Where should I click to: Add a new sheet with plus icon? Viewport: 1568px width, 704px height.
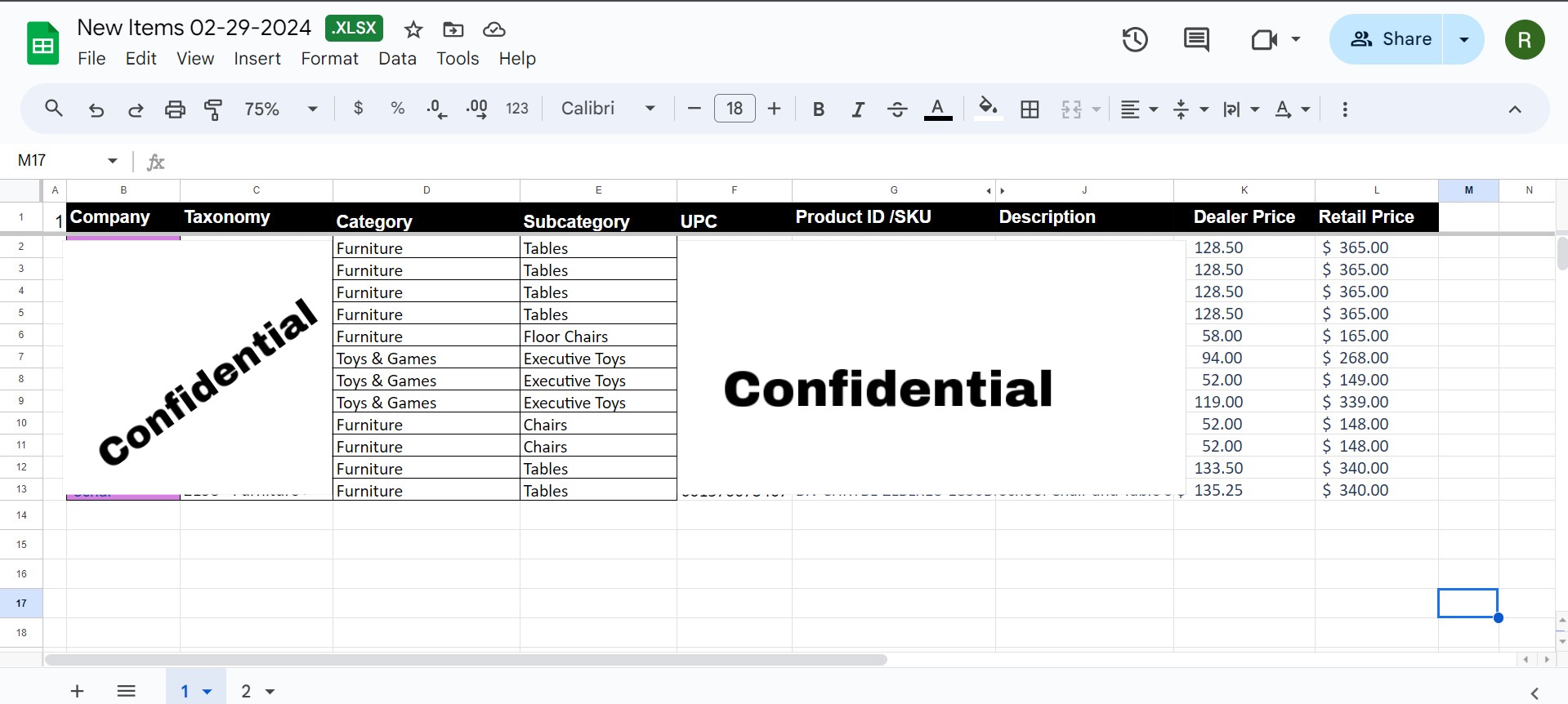77,691
